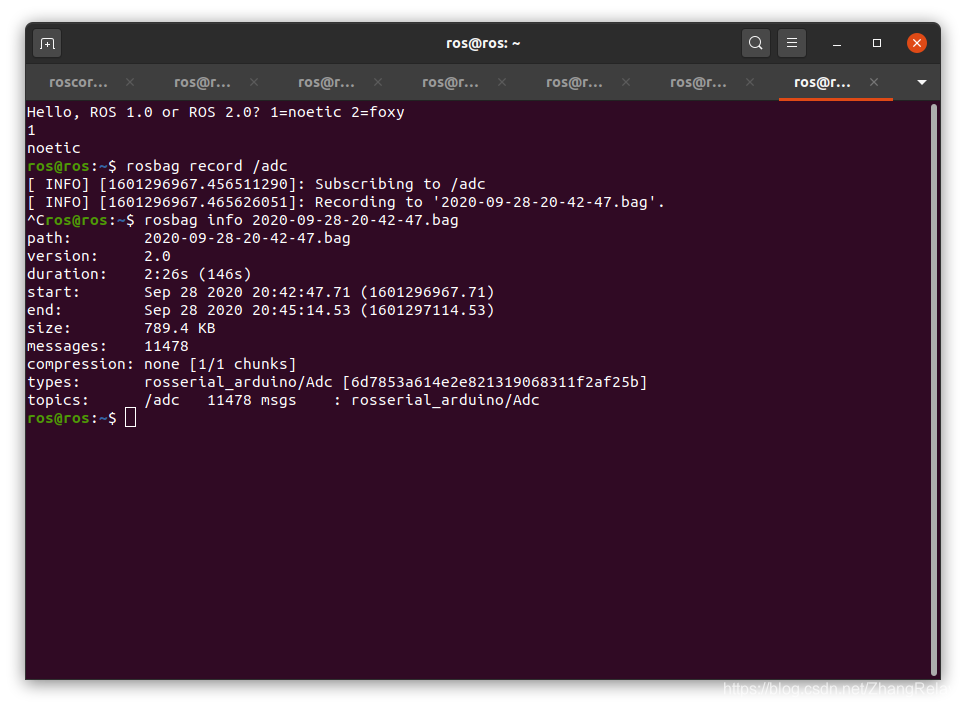
Task: Expand the tab list dropdown arrow
Action: (922, 82)
